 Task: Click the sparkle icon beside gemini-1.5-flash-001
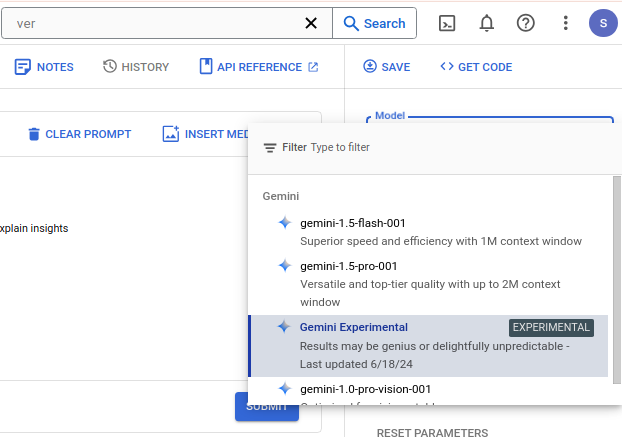tap(284, 223)
